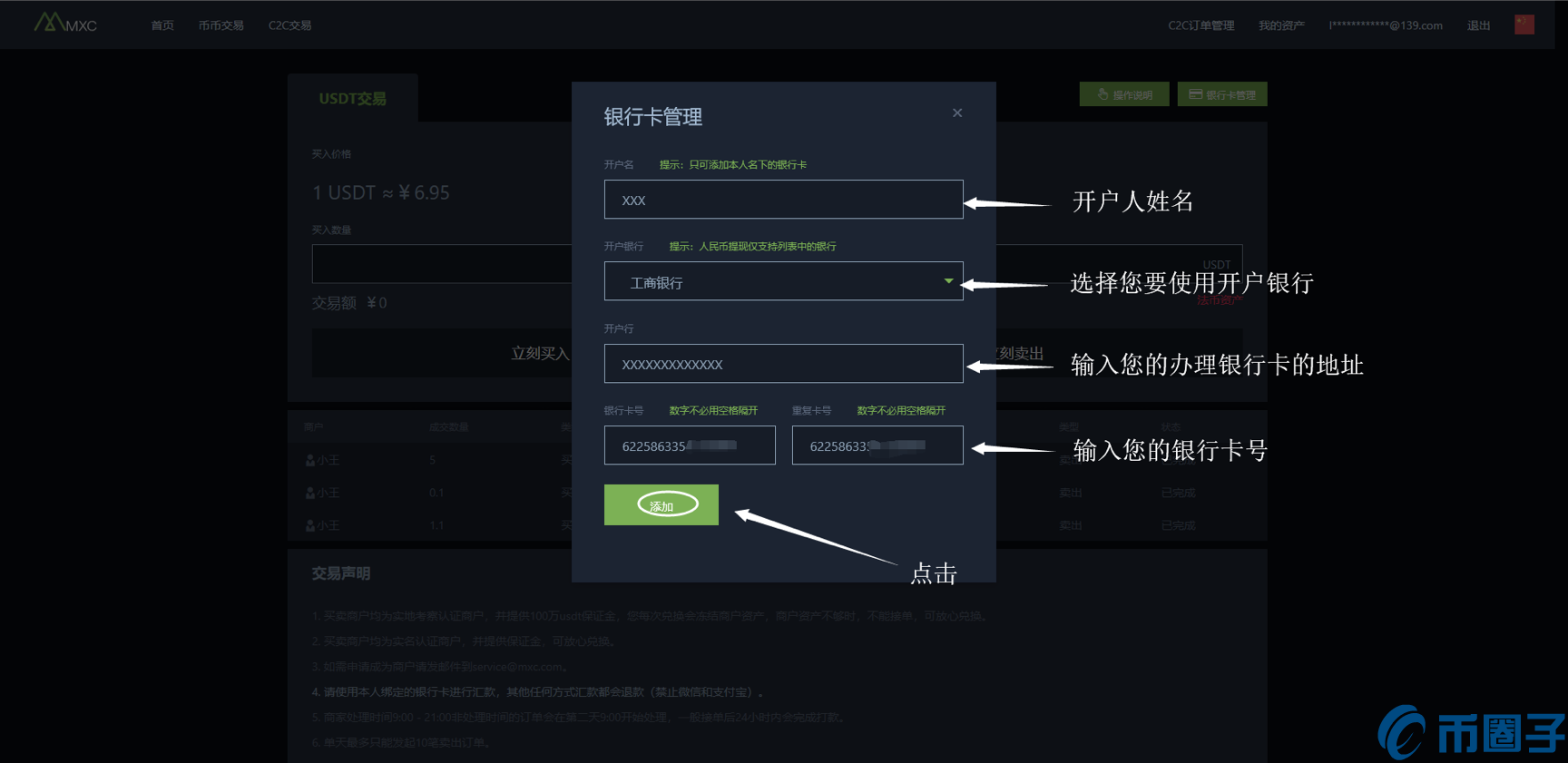Click the 银行卡管理 button with card icon
The width and height of the screenshot is (1568, 763).
(x=1221, y=94)
